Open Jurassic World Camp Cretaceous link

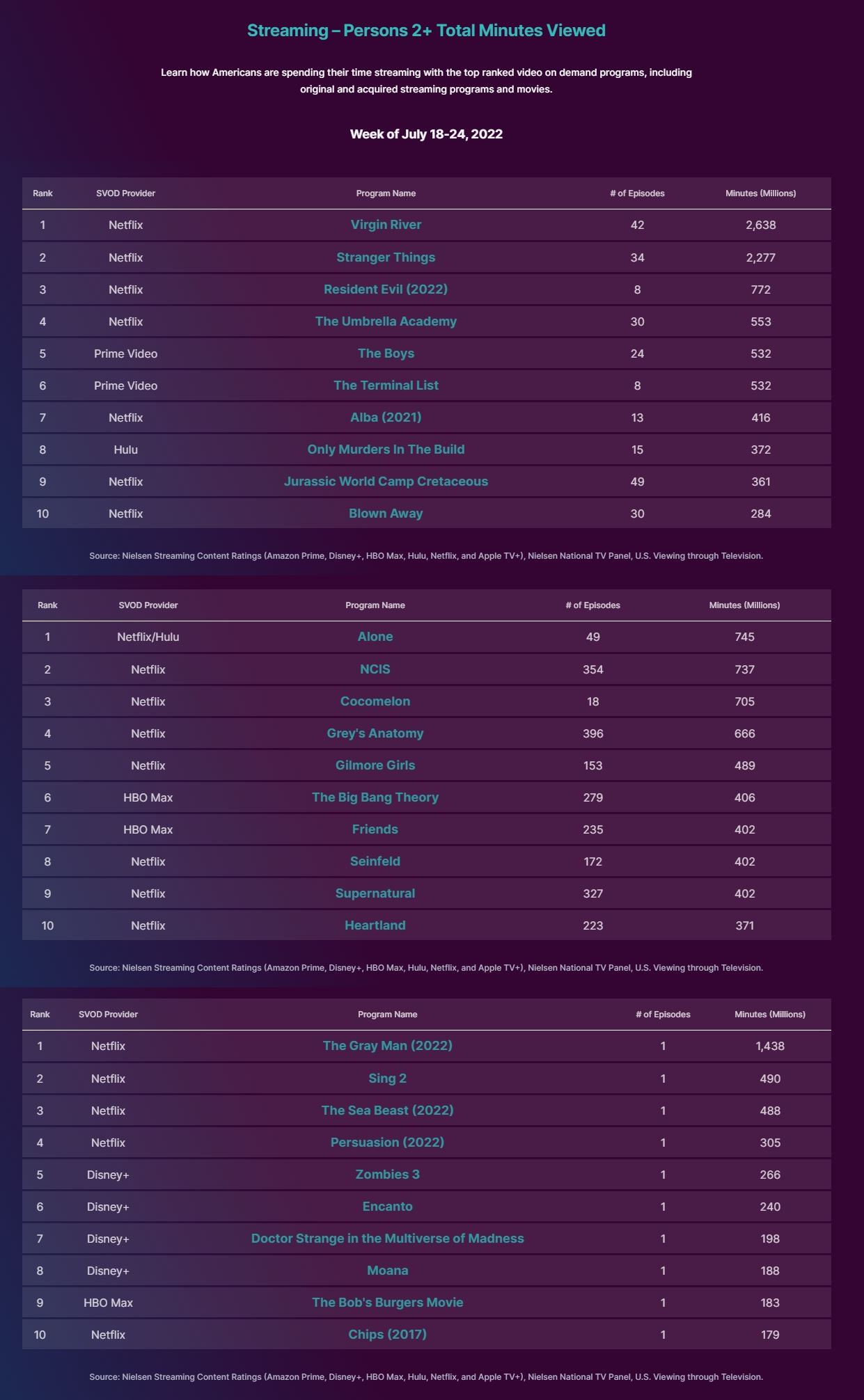(x=386, y=482)
